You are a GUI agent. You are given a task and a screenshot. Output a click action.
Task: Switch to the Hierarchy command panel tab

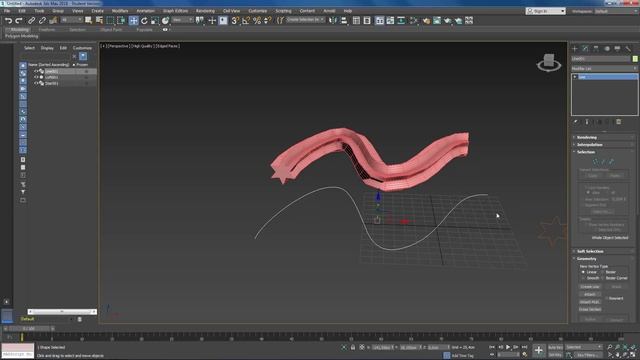pyautogui.click(x=596, y=49)
